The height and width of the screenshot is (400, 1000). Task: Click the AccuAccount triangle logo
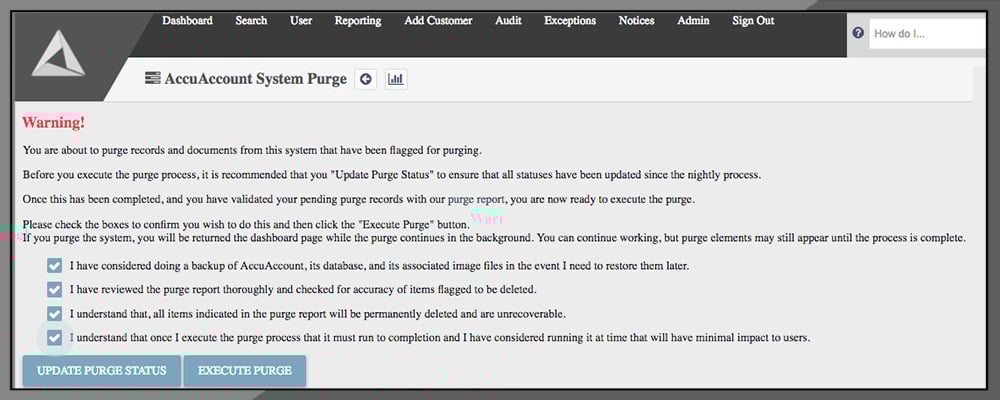[x=58, y=53]
